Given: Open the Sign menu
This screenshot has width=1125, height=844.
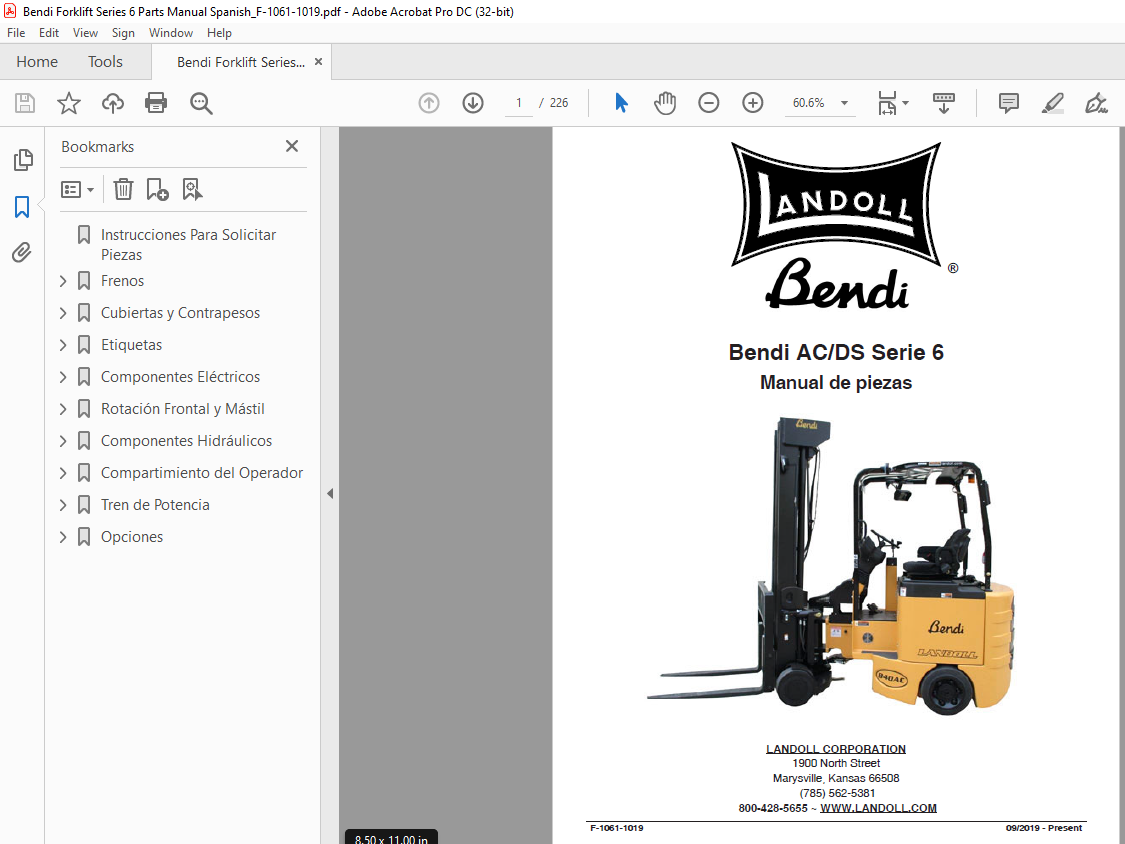Looking at the screenshot, I should (x=123, y=33).
